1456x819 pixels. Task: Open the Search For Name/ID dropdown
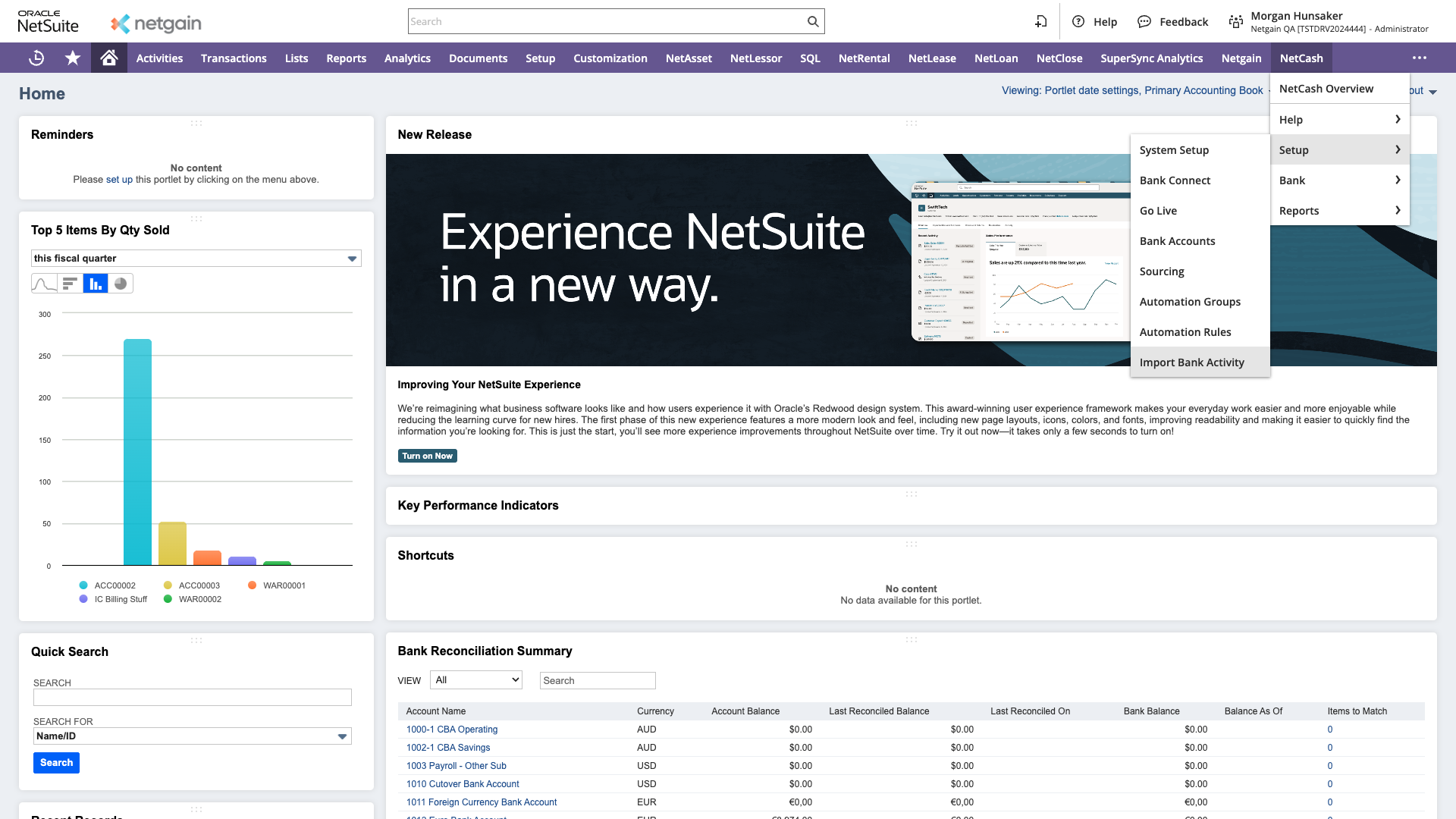pos(193,736)
